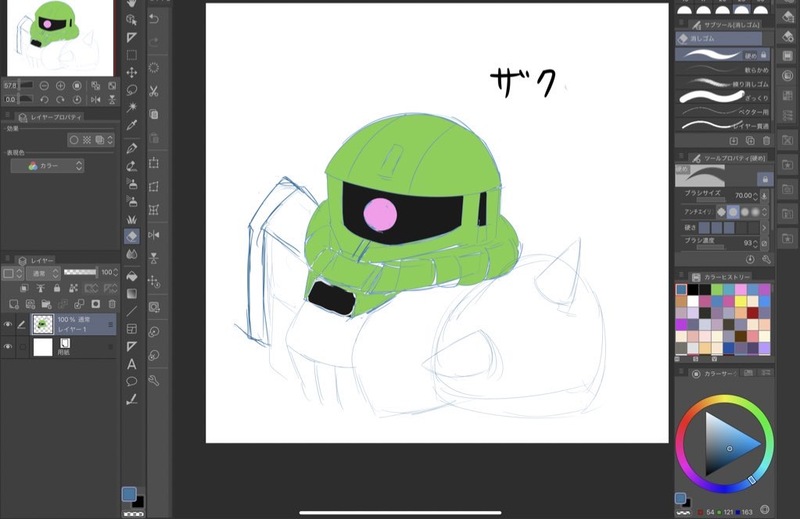Image resolution: width=800 pixels, height=519 pixels.
Task: Toggle Lock Layer icon in Layer panel
Action: coord(57,288)
